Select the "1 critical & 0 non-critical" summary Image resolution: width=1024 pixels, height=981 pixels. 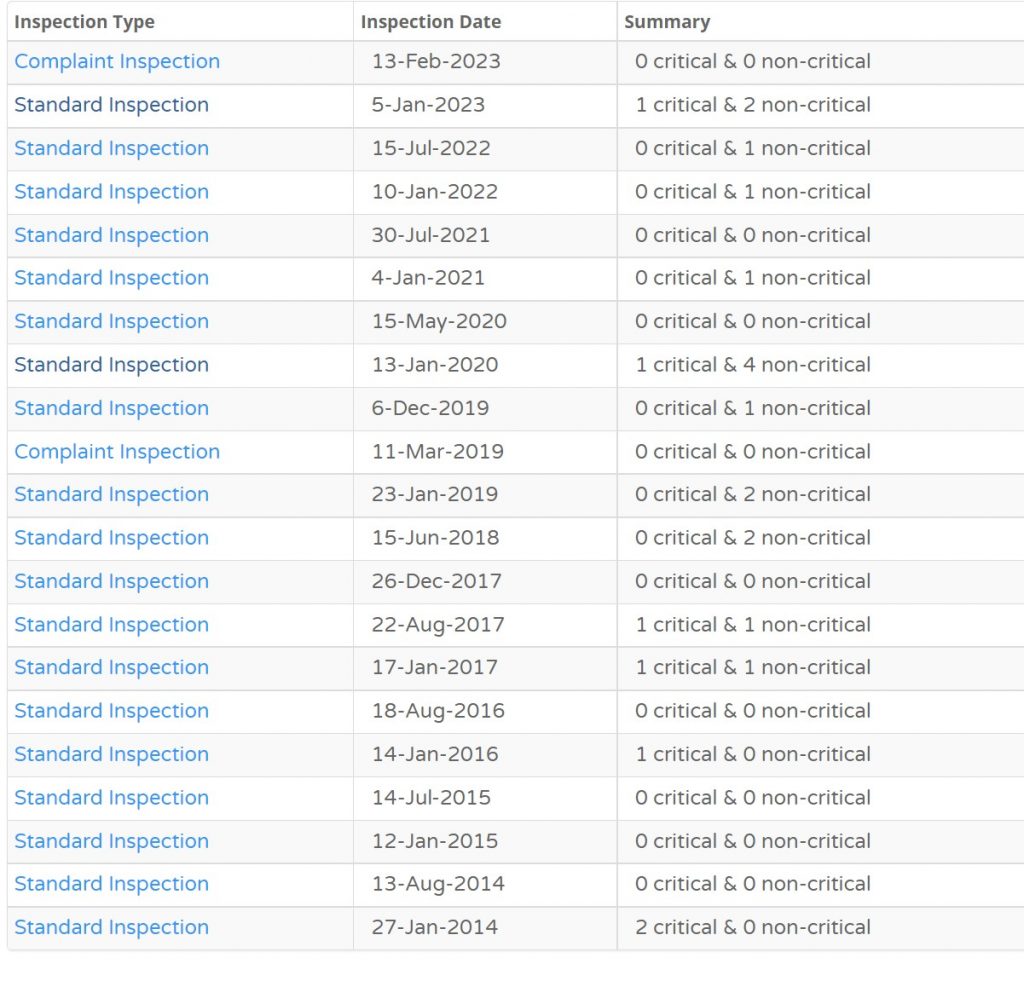(753, 754)
